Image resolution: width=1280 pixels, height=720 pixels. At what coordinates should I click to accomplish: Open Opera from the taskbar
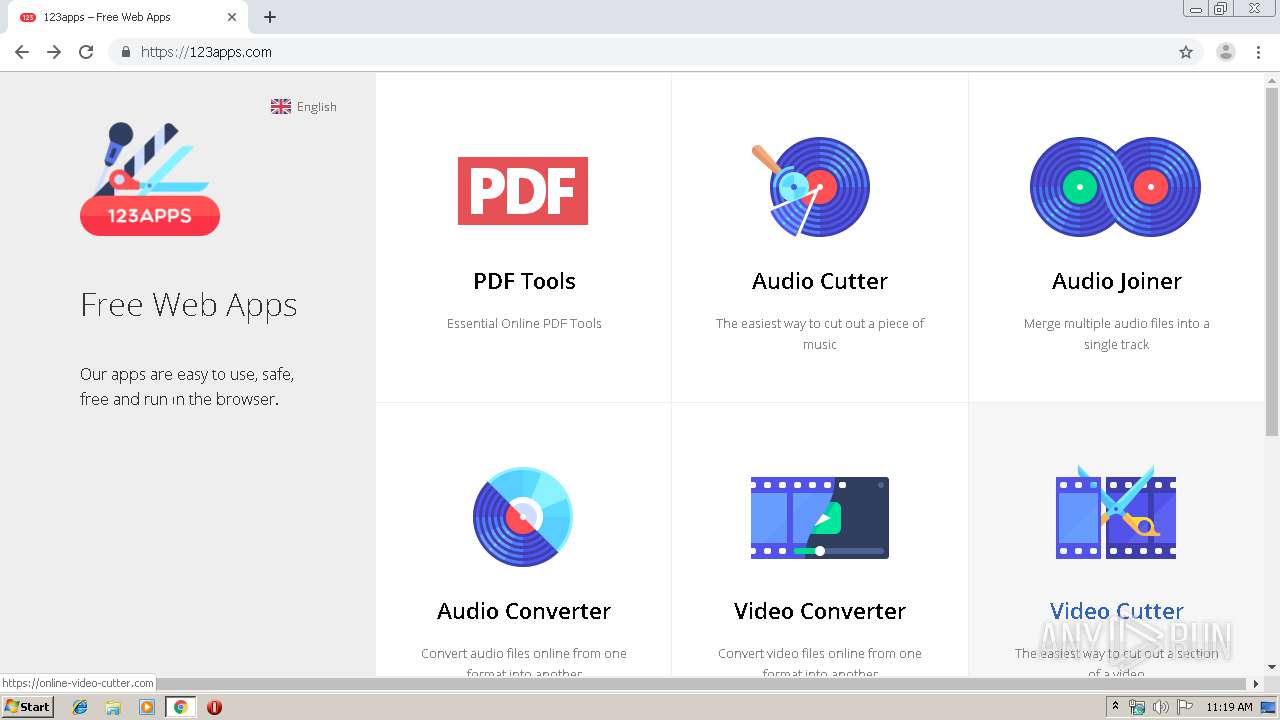coord(214,707)
